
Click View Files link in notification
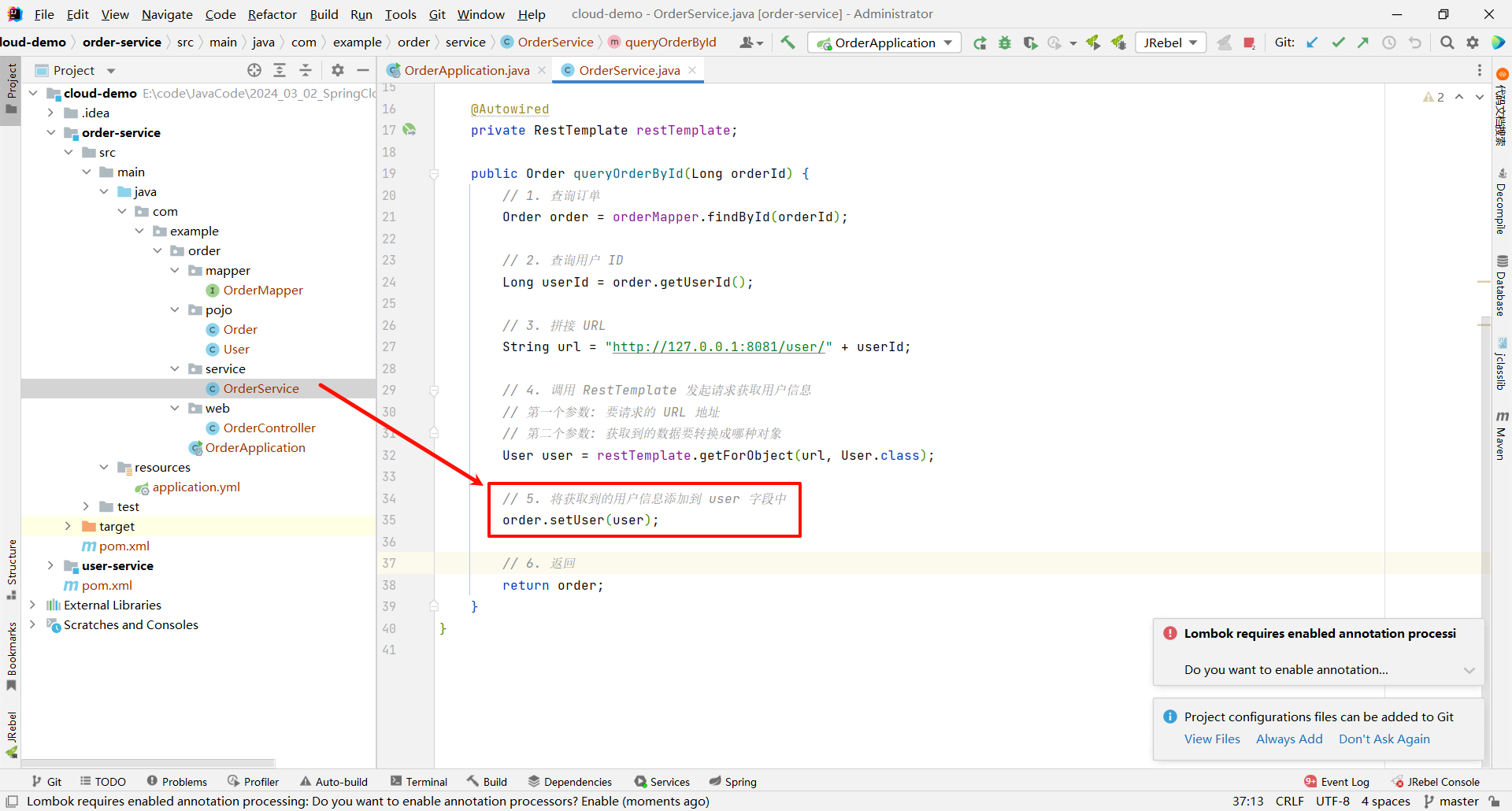(x=1212, y=739)
